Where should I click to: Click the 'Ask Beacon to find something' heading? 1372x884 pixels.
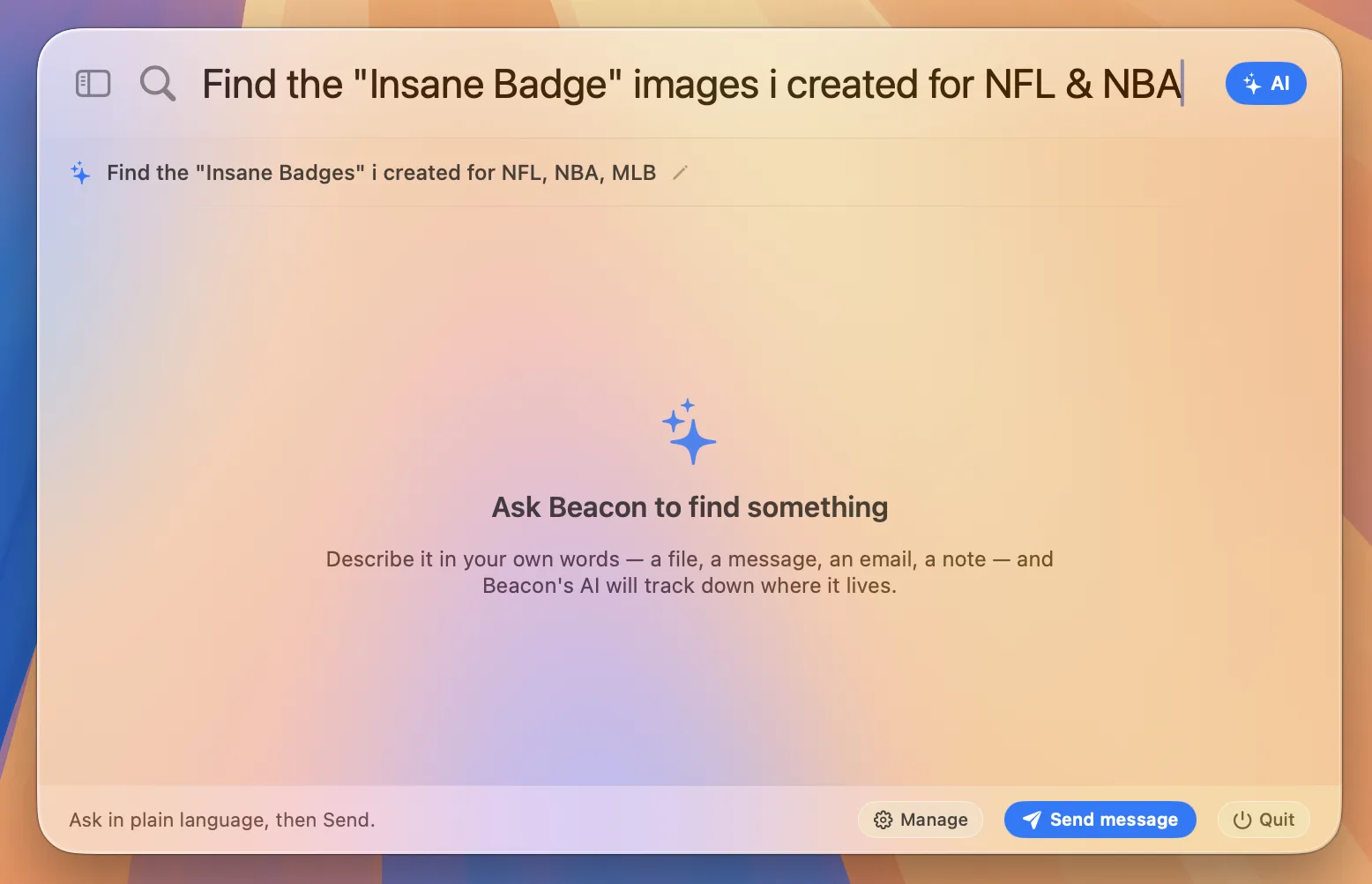click(690, 507)
